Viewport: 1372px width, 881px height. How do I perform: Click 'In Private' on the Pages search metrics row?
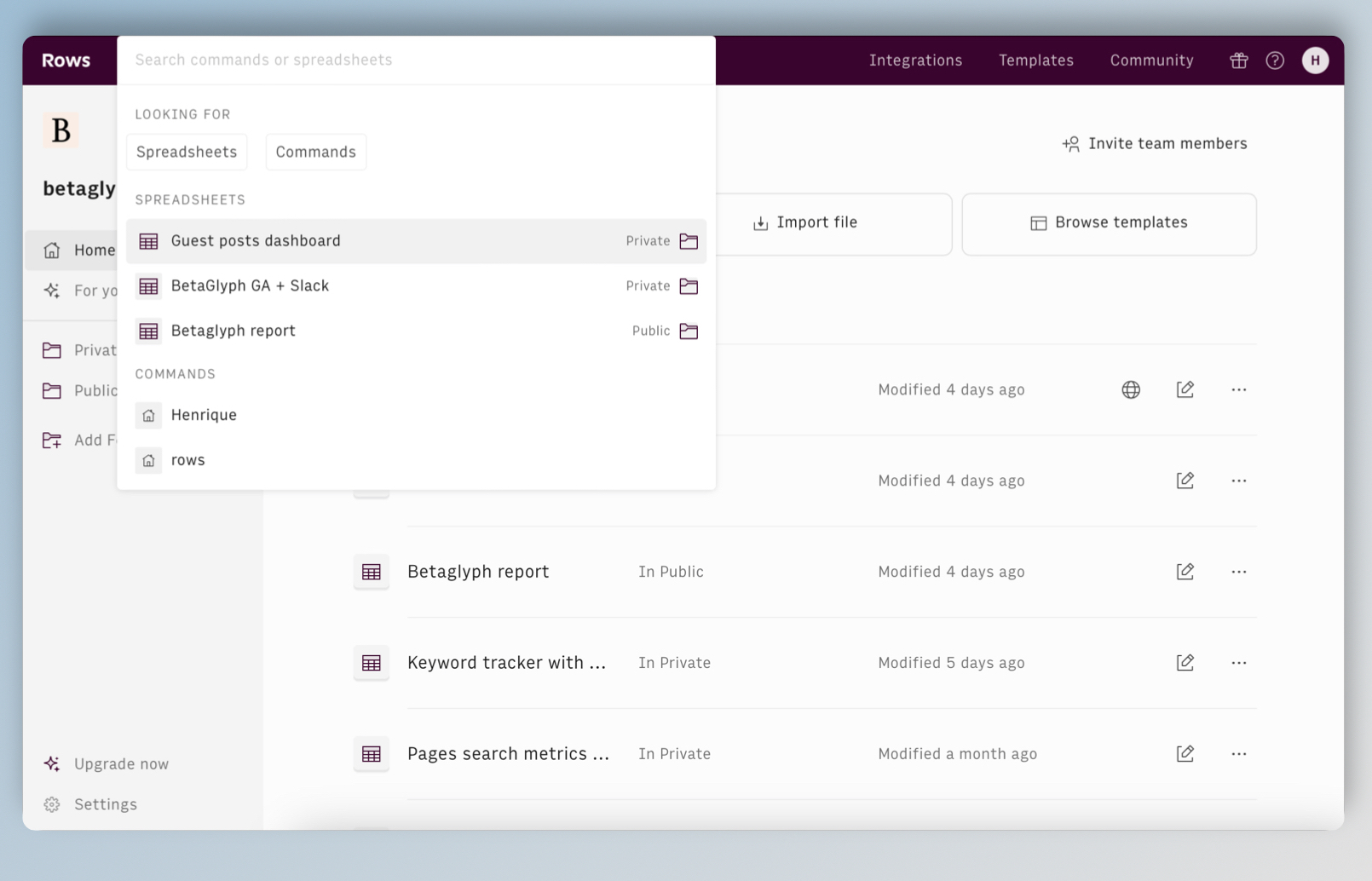674,754
